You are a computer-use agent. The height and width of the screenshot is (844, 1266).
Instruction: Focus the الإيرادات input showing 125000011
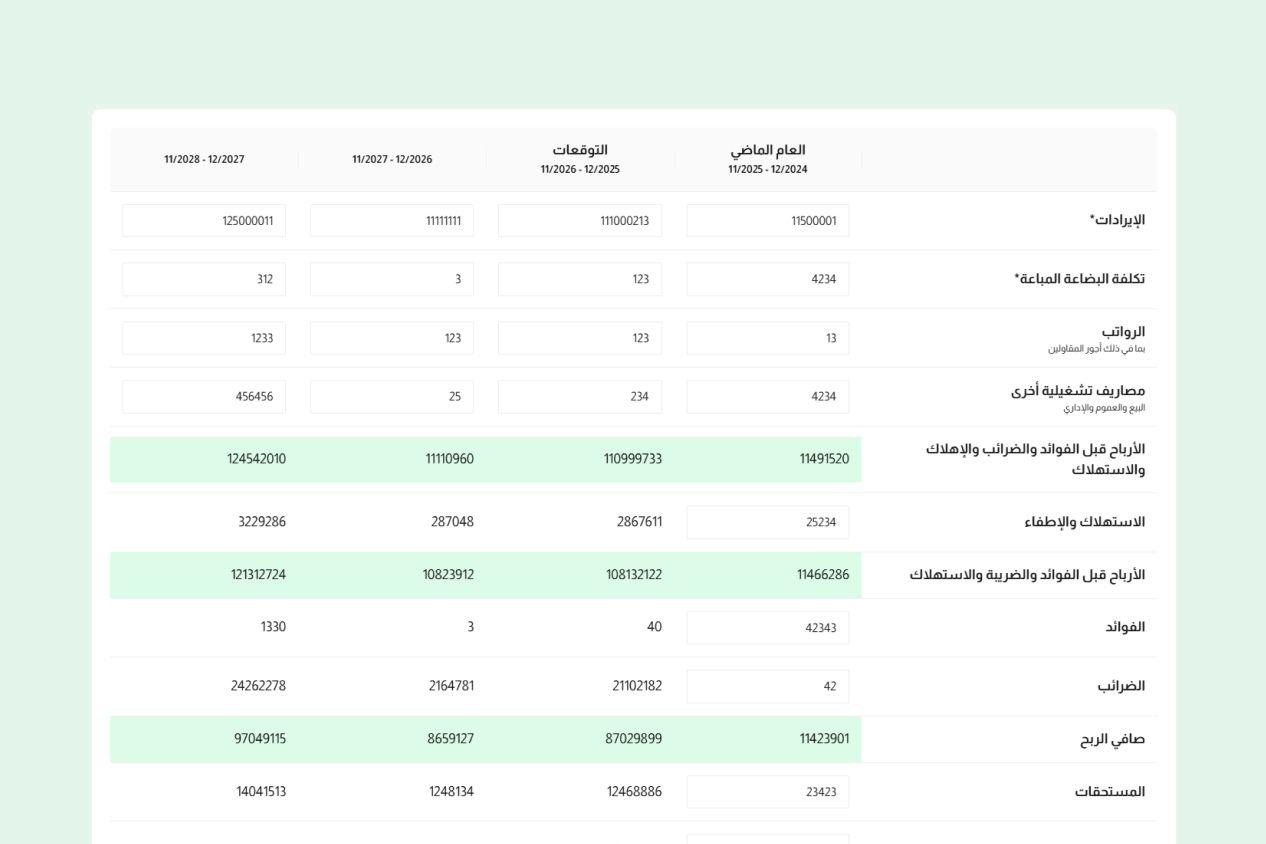click(x=203, y=221)
